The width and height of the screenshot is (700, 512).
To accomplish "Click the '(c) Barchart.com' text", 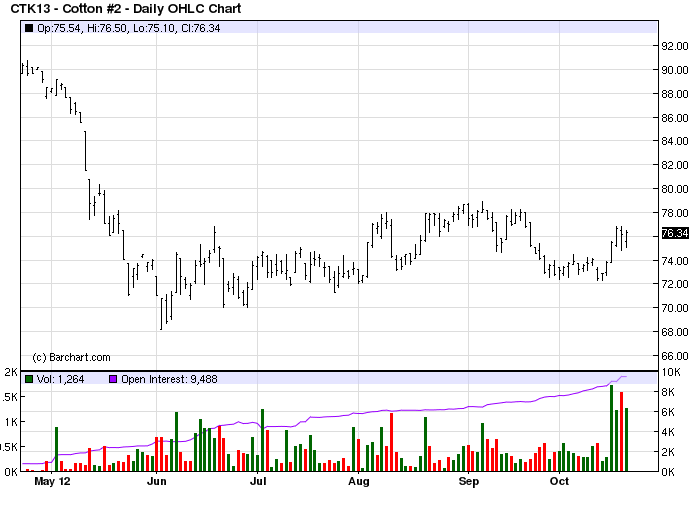I will pos(71,357).
